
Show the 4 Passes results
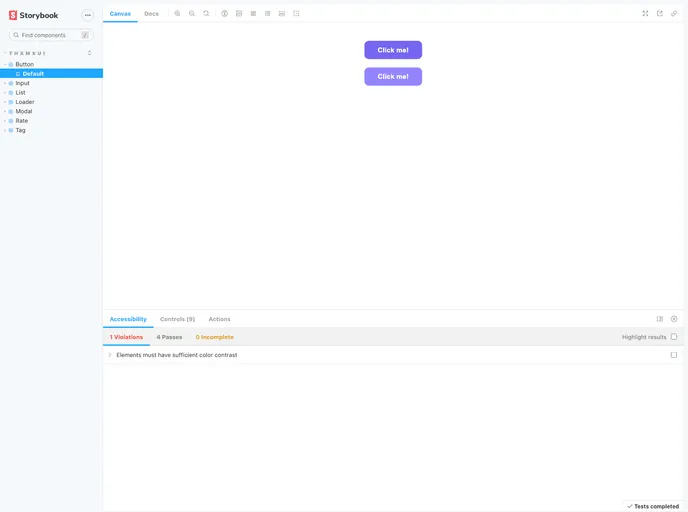169,337
